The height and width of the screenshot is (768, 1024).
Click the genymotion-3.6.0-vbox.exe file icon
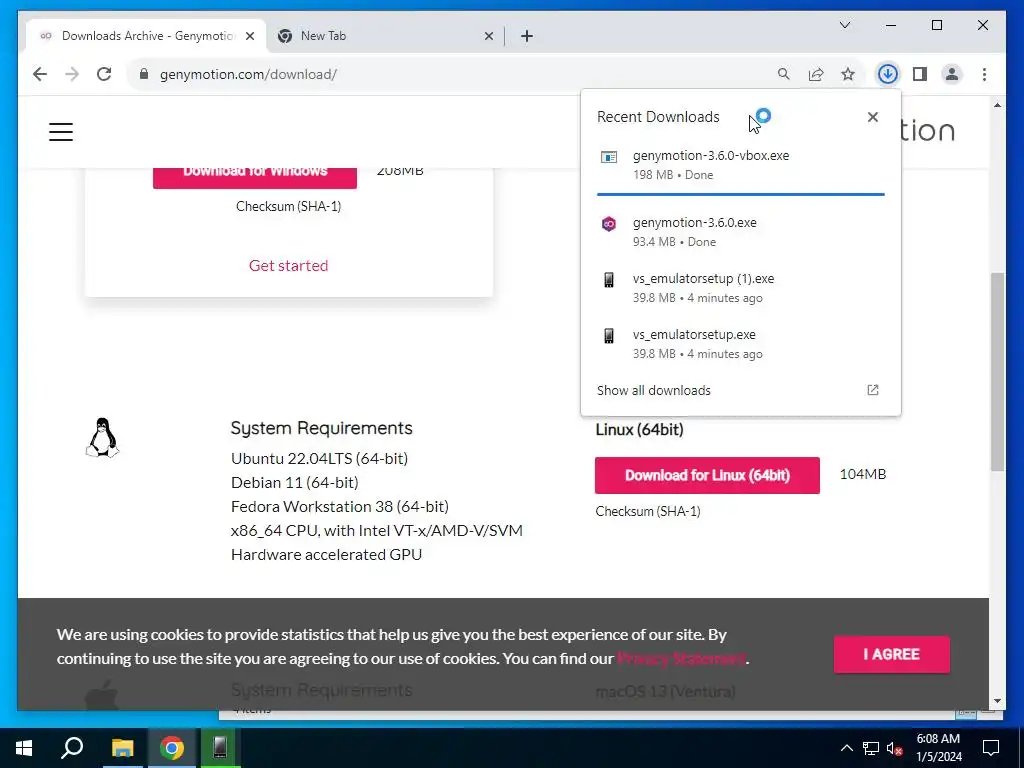pyautogui.click(x=609, y=157)
